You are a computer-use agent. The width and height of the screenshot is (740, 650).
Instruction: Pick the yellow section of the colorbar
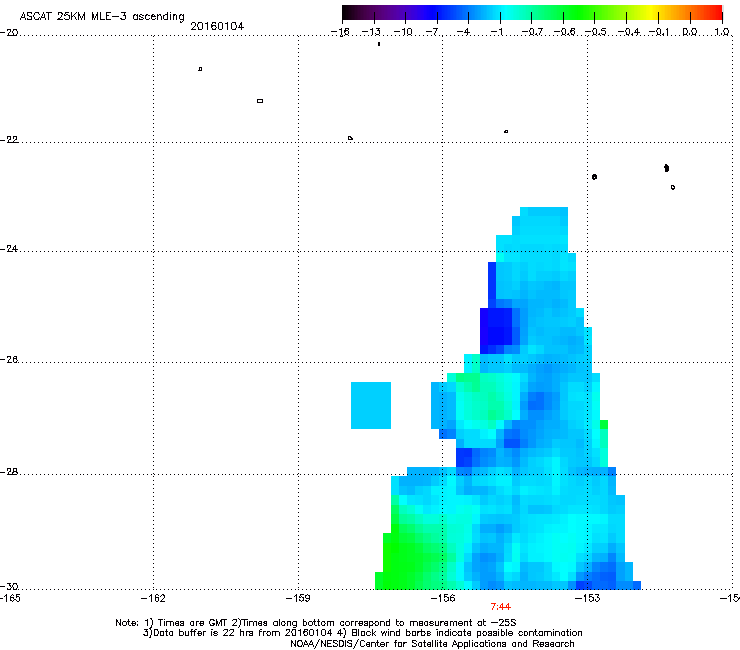click(651, 13)
